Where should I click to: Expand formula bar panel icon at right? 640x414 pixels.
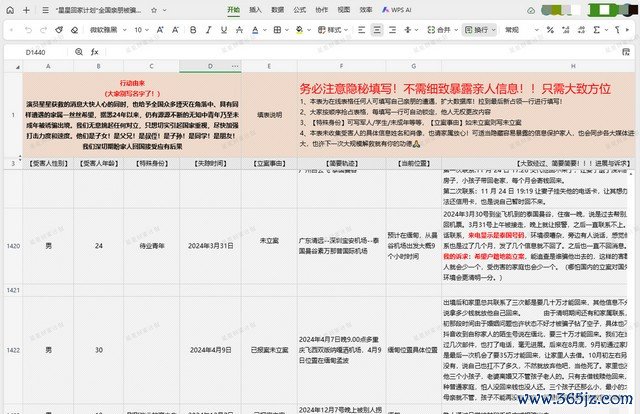coord(626,52)
